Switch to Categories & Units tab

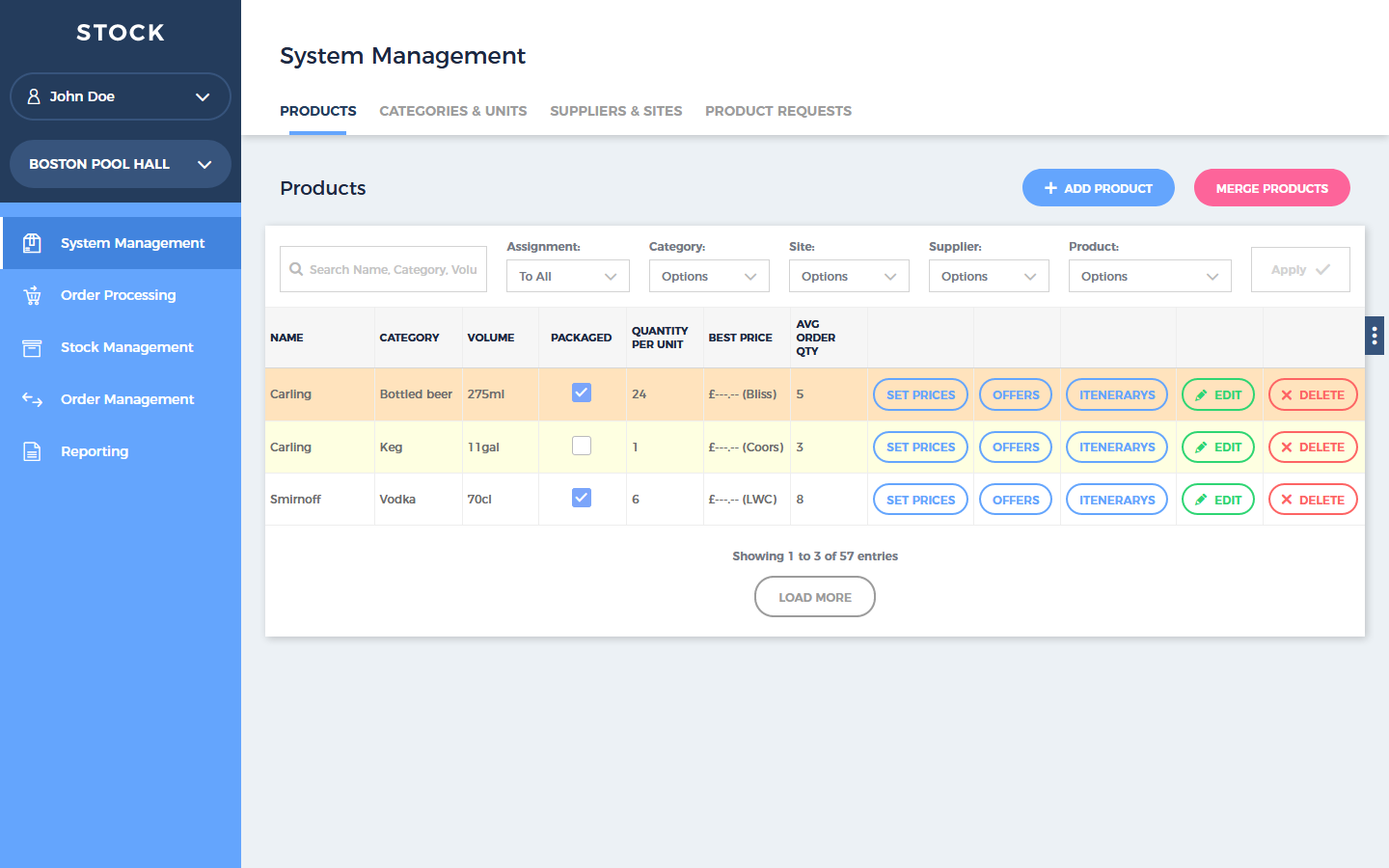click(x=452, y=111)
